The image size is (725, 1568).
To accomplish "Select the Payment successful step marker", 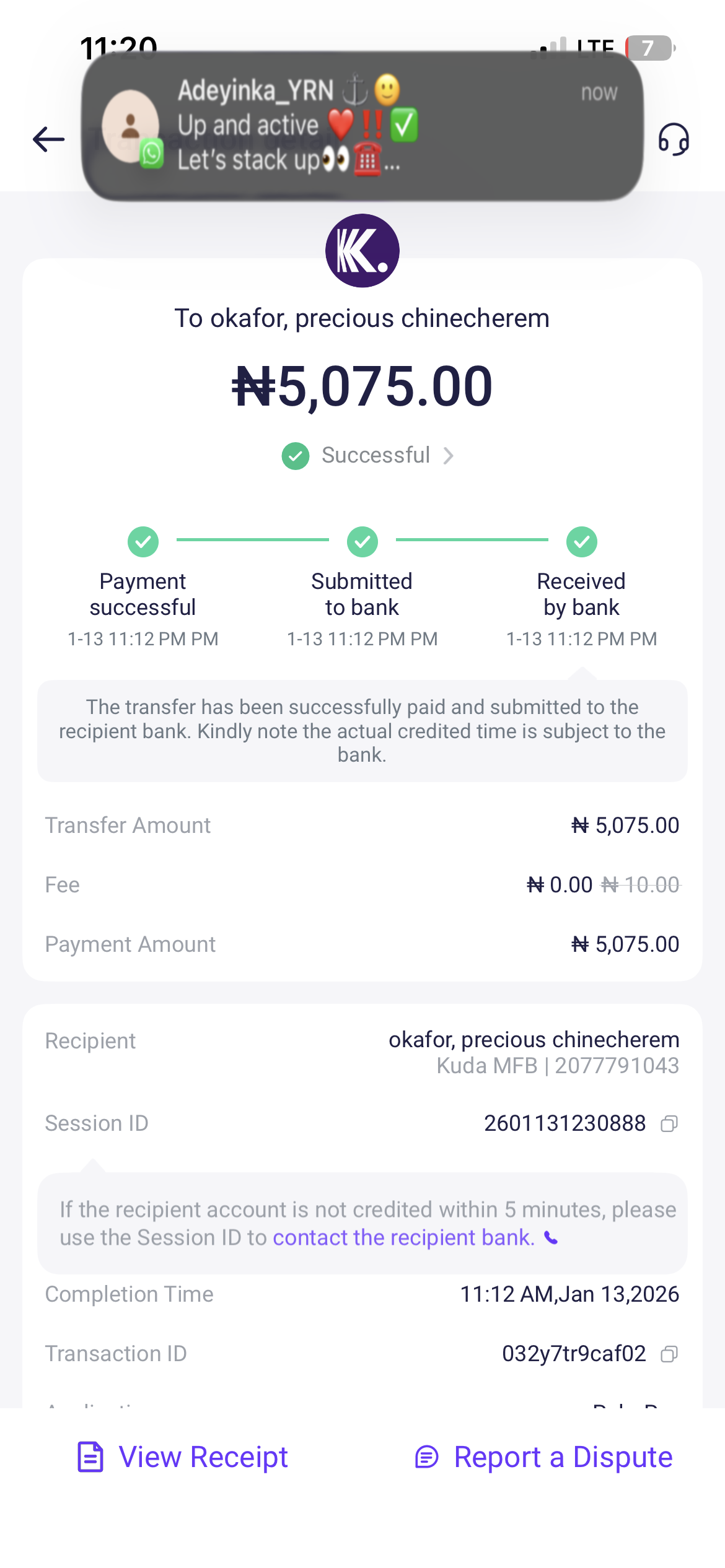I will [143, 542].
